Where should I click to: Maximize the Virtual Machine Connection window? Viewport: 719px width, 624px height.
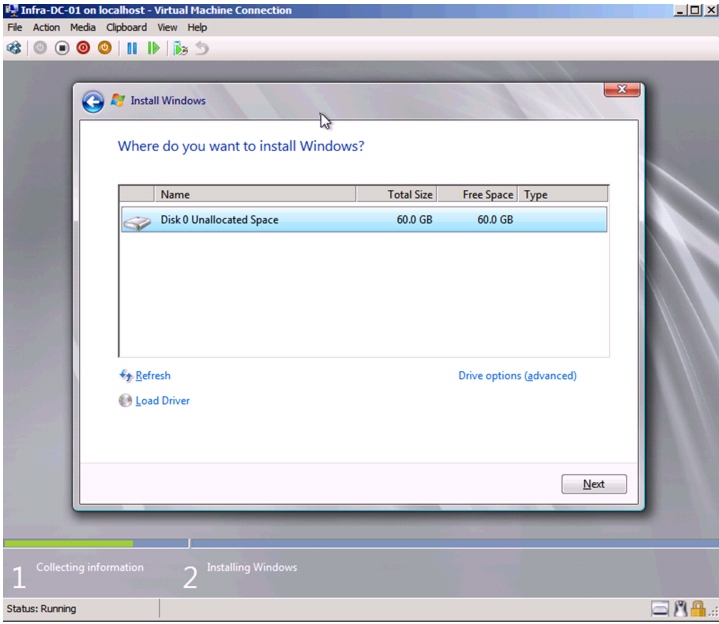[695, 10]
